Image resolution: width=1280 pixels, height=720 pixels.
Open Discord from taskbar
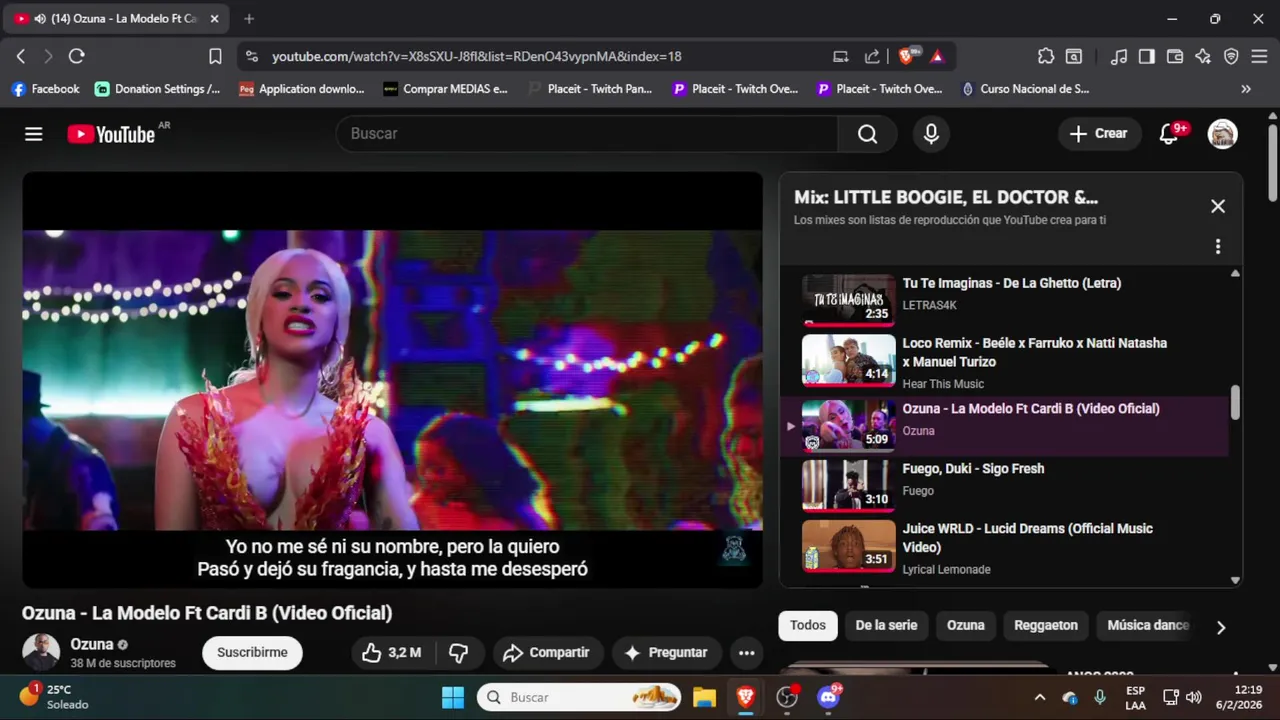pos(829,697)
